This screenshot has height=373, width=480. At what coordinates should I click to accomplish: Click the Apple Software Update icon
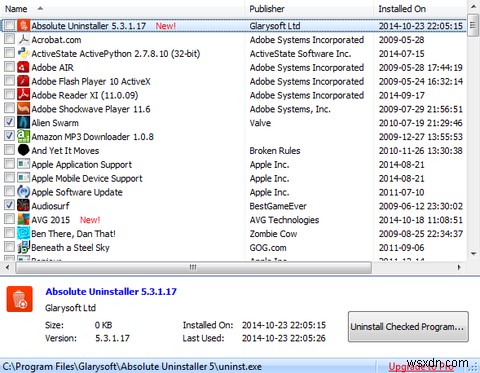(23, 192)
